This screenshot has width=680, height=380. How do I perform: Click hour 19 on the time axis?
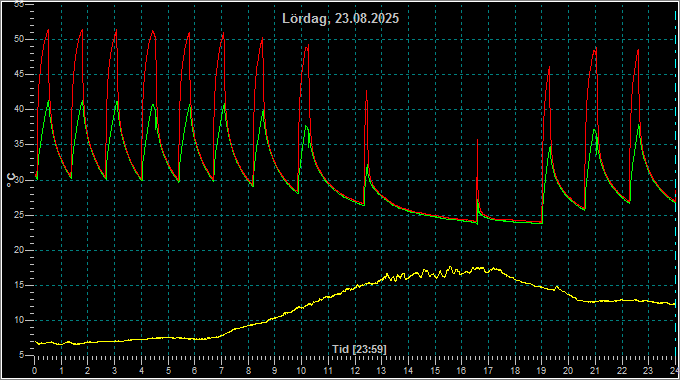point(541,371)
